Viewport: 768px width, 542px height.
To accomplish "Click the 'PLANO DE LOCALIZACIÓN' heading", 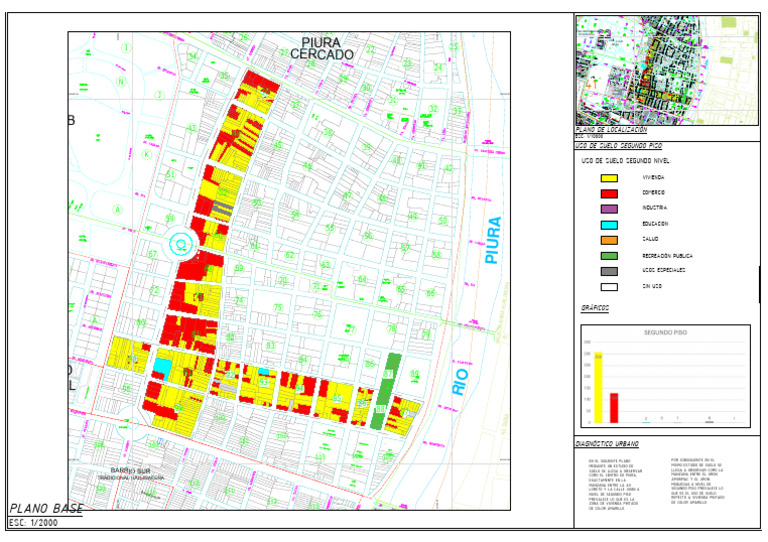I will pos(611,130).
